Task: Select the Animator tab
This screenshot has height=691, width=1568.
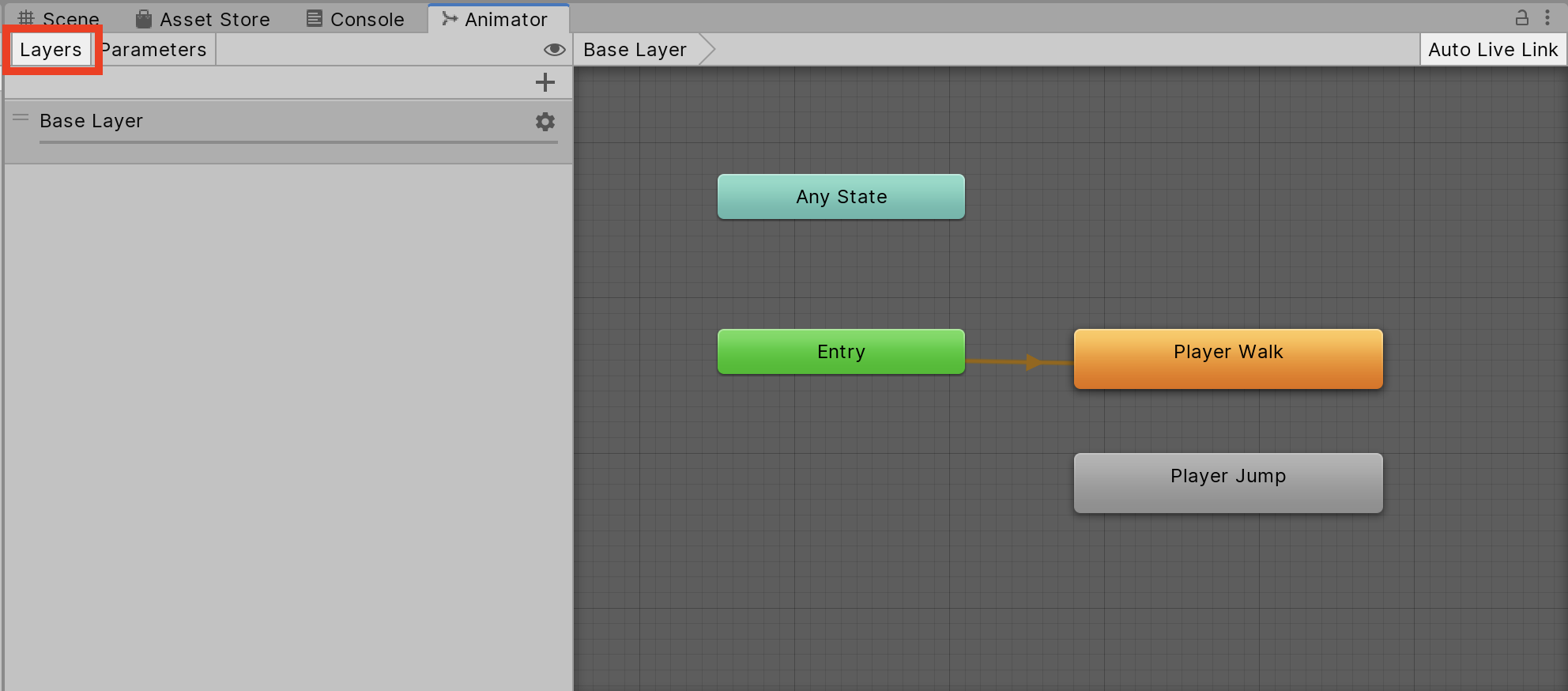Action: pyautogui.click(x=496, y=19)
